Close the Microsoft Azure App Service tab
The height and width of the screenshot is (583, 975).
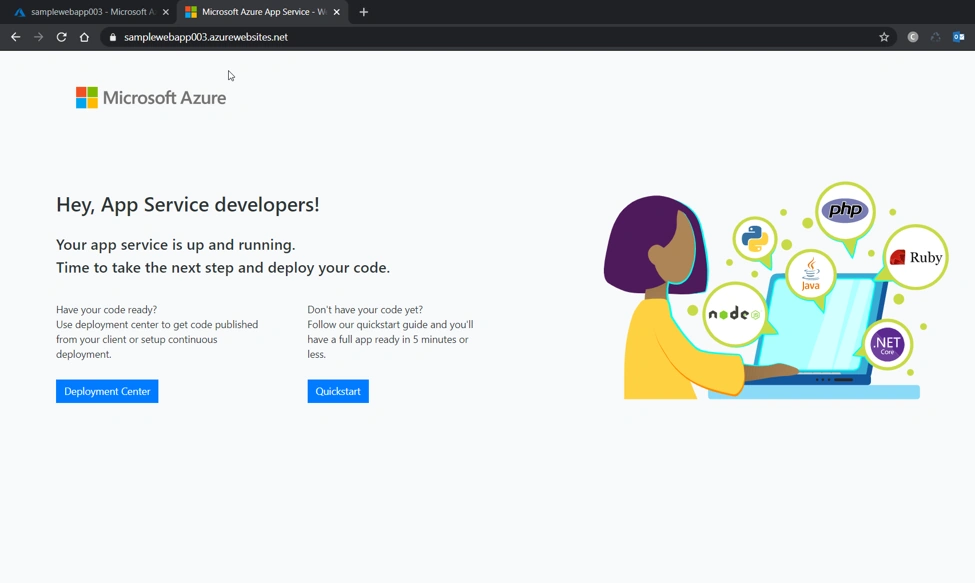pos(336,12)
